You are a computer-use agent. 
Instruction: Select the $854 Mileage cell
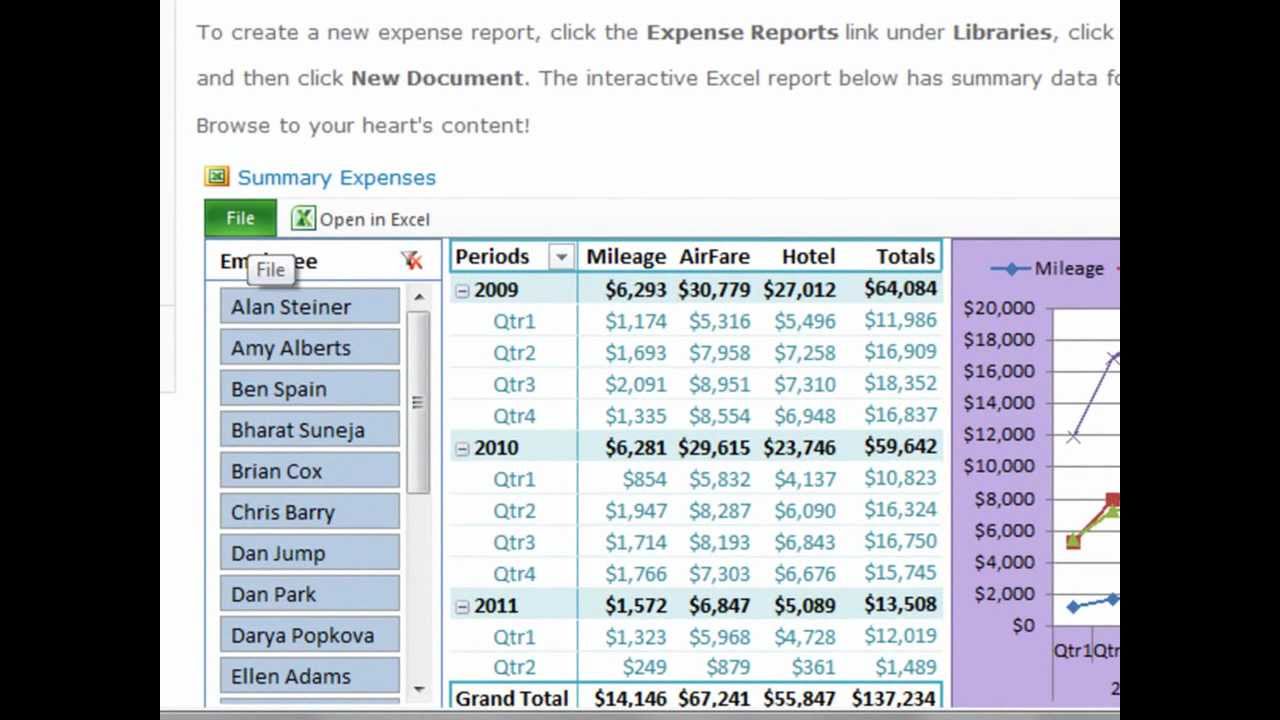(x=644, y=479)
